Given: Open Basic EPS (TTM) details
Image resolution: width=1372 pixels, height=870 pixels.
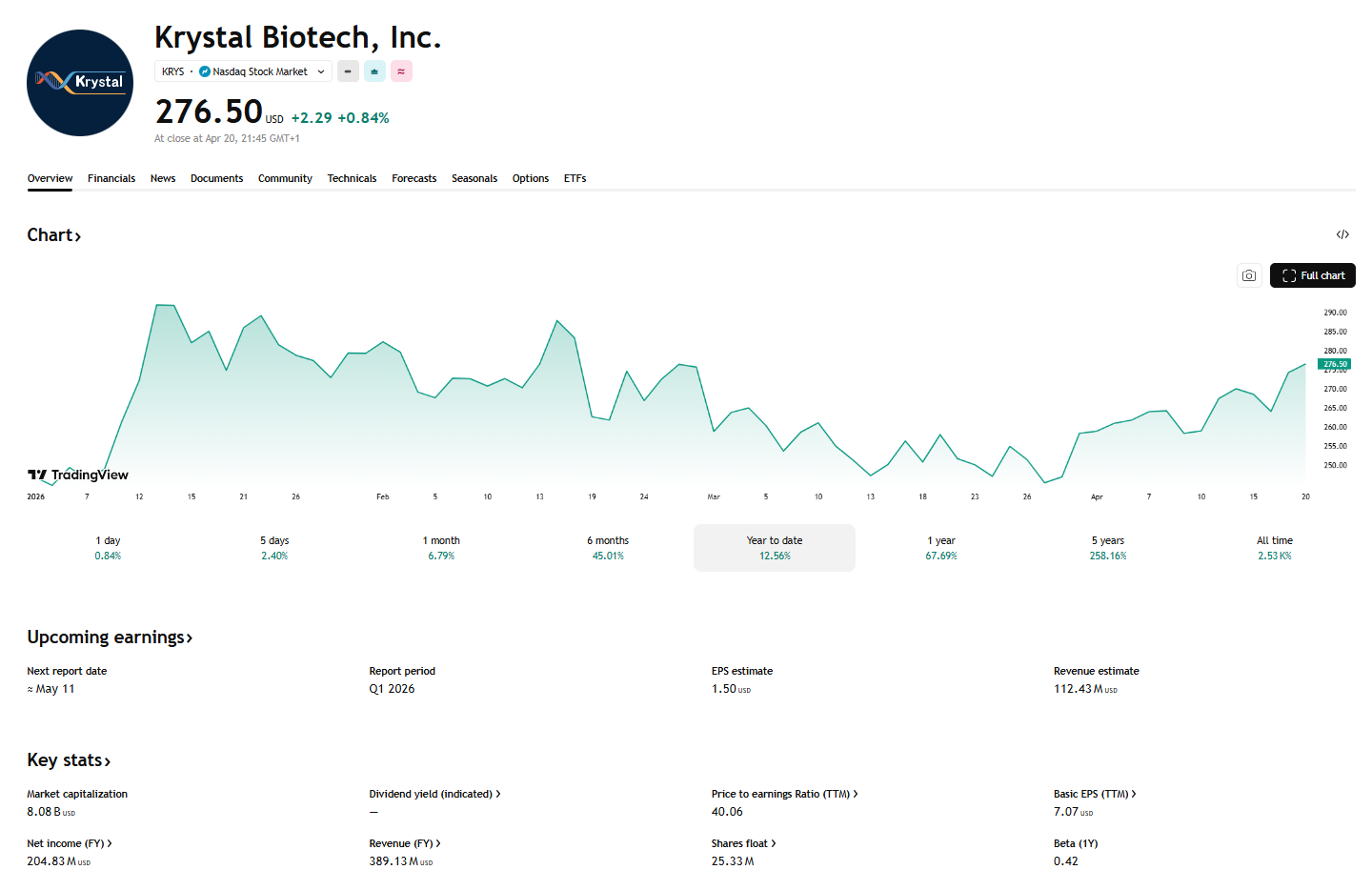Looking at the screenshot, I should click(1095, 794).
